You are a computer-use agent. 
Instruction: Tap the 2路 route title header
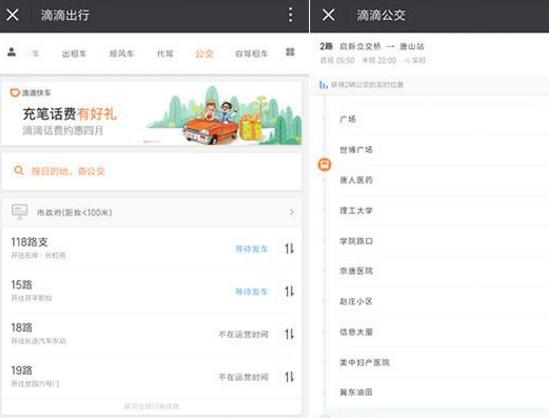point(372,46)
